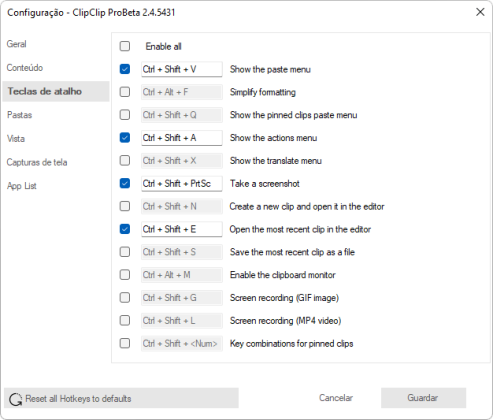Cancel the configuration changes
493x420 pixels.
coord(336,398)
